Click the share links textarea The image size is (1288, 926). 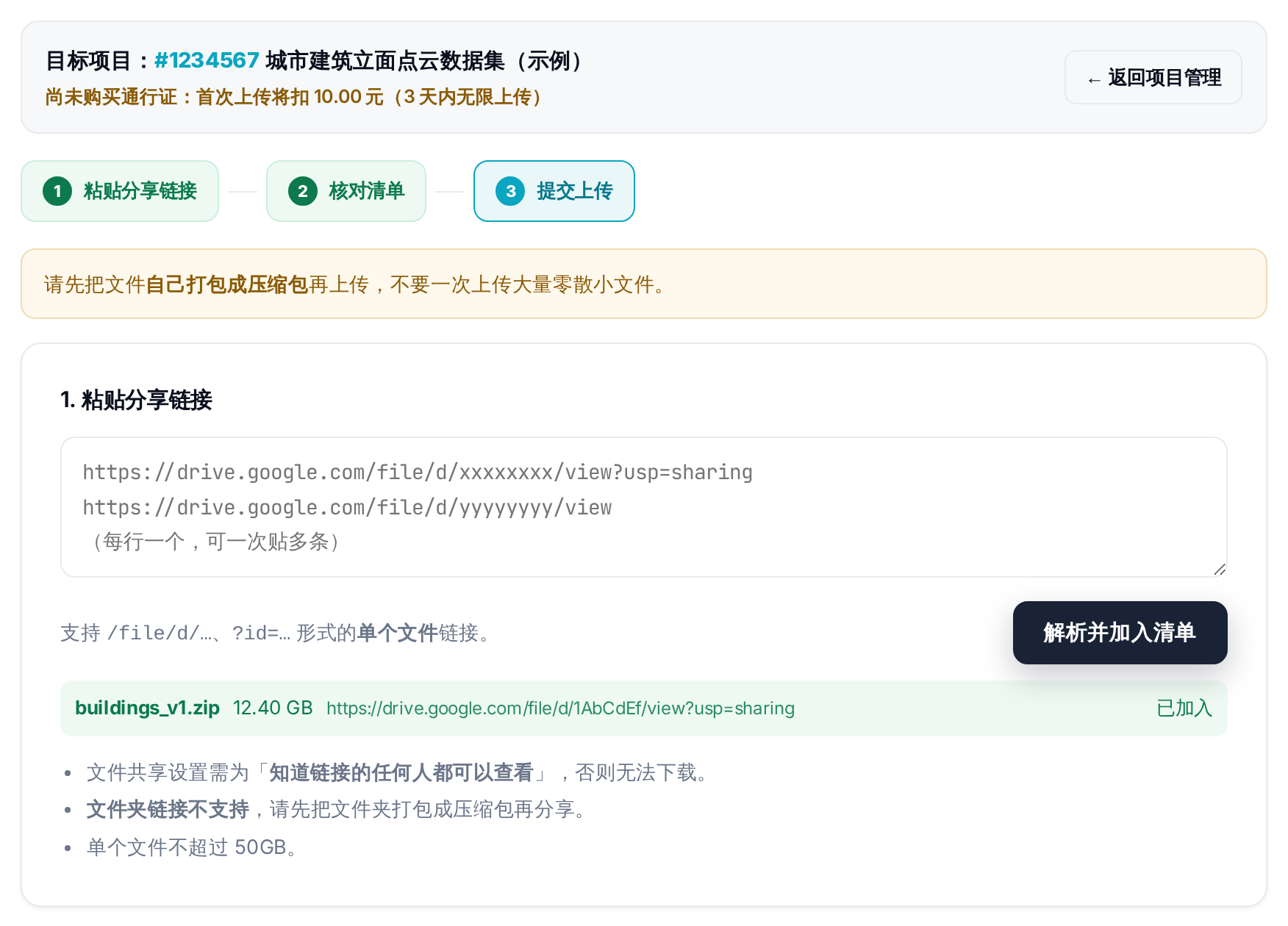[x=644, y=507]
